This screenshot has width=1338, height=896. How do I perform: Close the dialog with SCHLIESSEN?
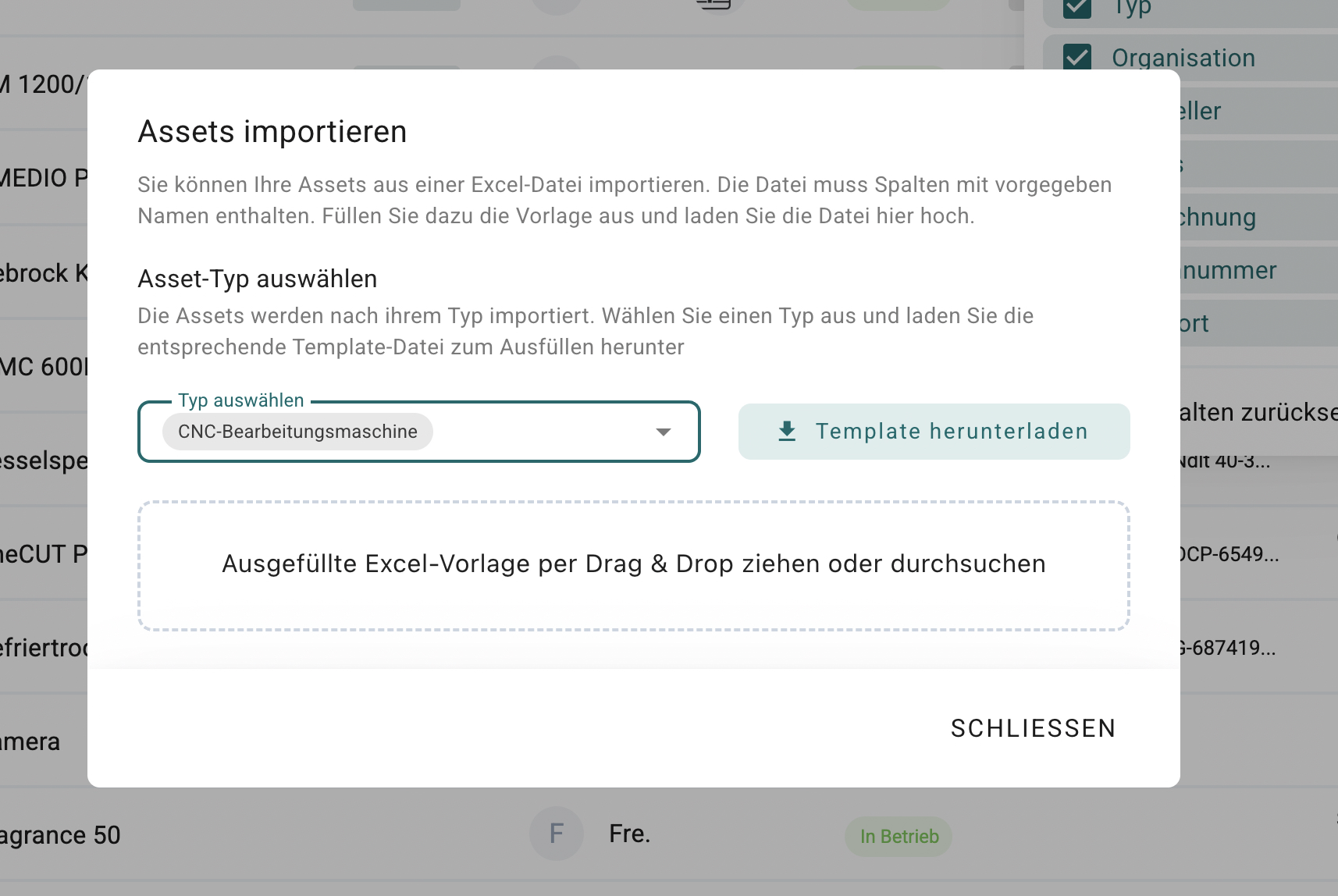(x=1033, y=728)
